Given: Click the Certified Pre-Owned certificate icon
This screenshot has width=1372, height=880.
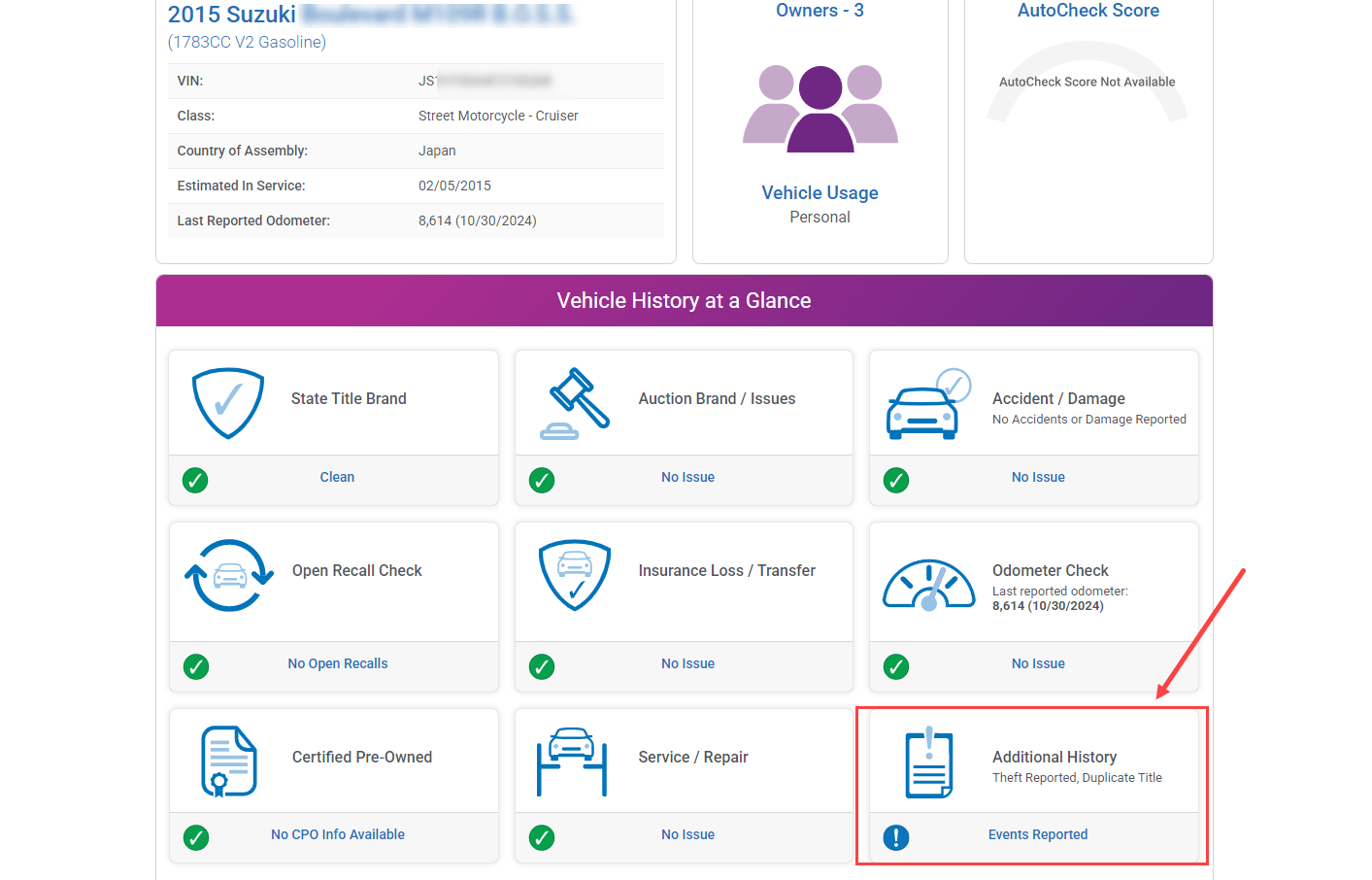Looking at the screenshot, I should (229, 762).
